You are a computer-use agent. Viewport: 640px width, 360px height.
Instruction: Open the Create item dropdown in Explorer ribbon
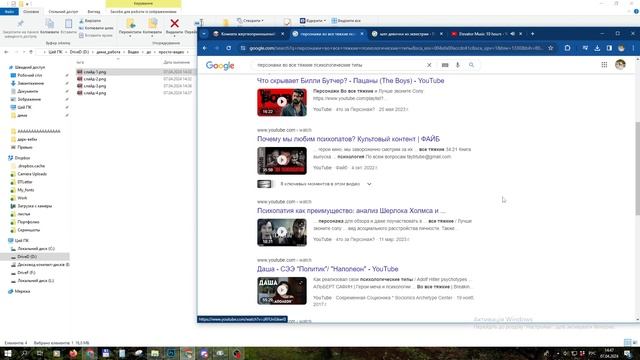coord(251,20)
